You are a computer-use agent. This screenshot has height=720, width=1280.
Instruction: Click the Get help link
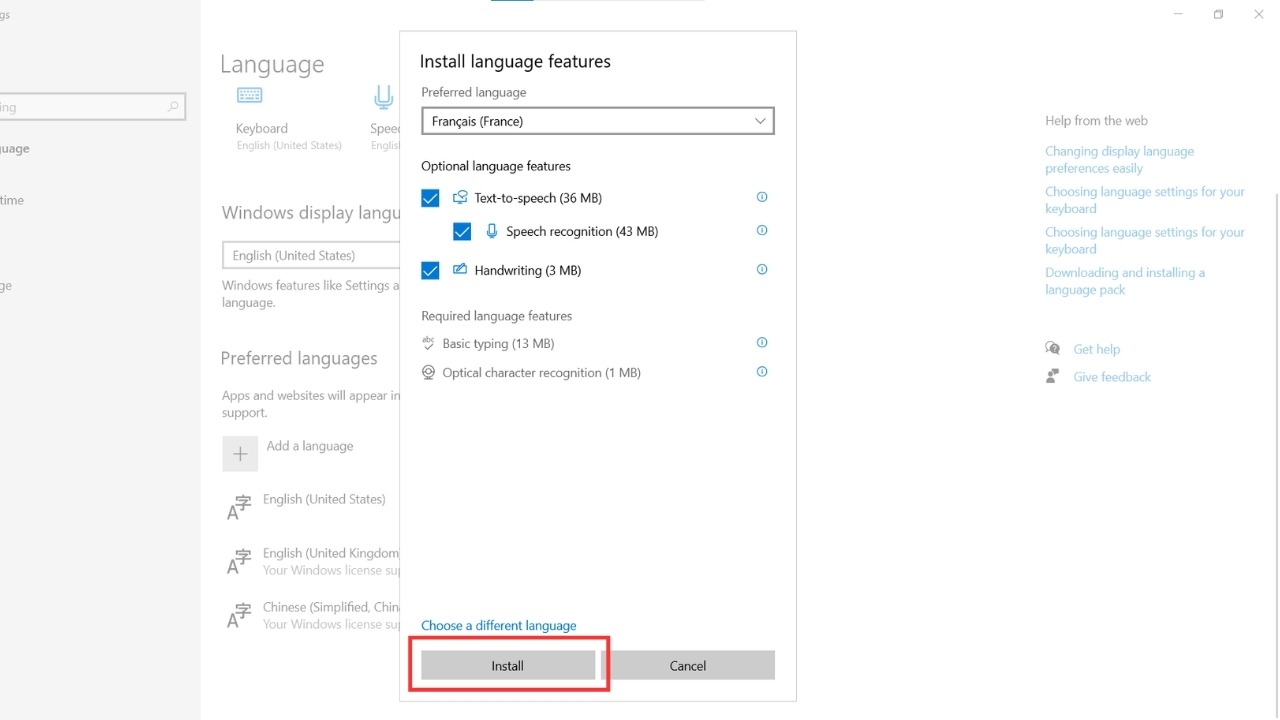pos(1097,349)
